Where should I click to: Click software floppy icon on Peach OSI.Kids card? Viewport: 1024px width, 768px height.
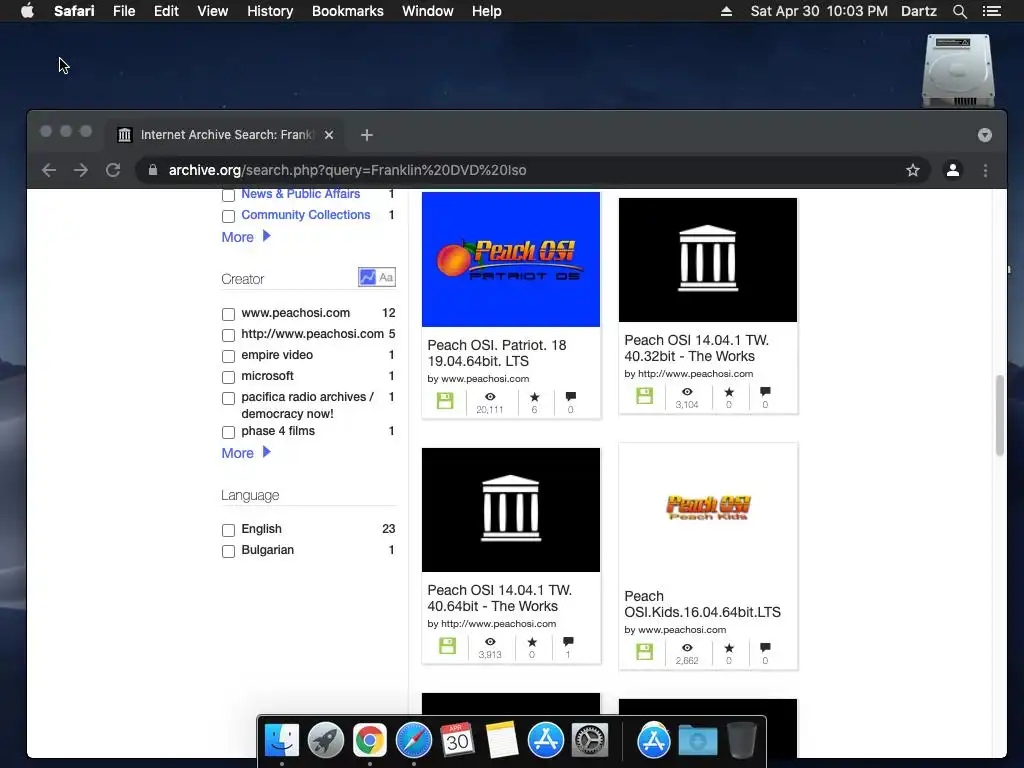645,651
